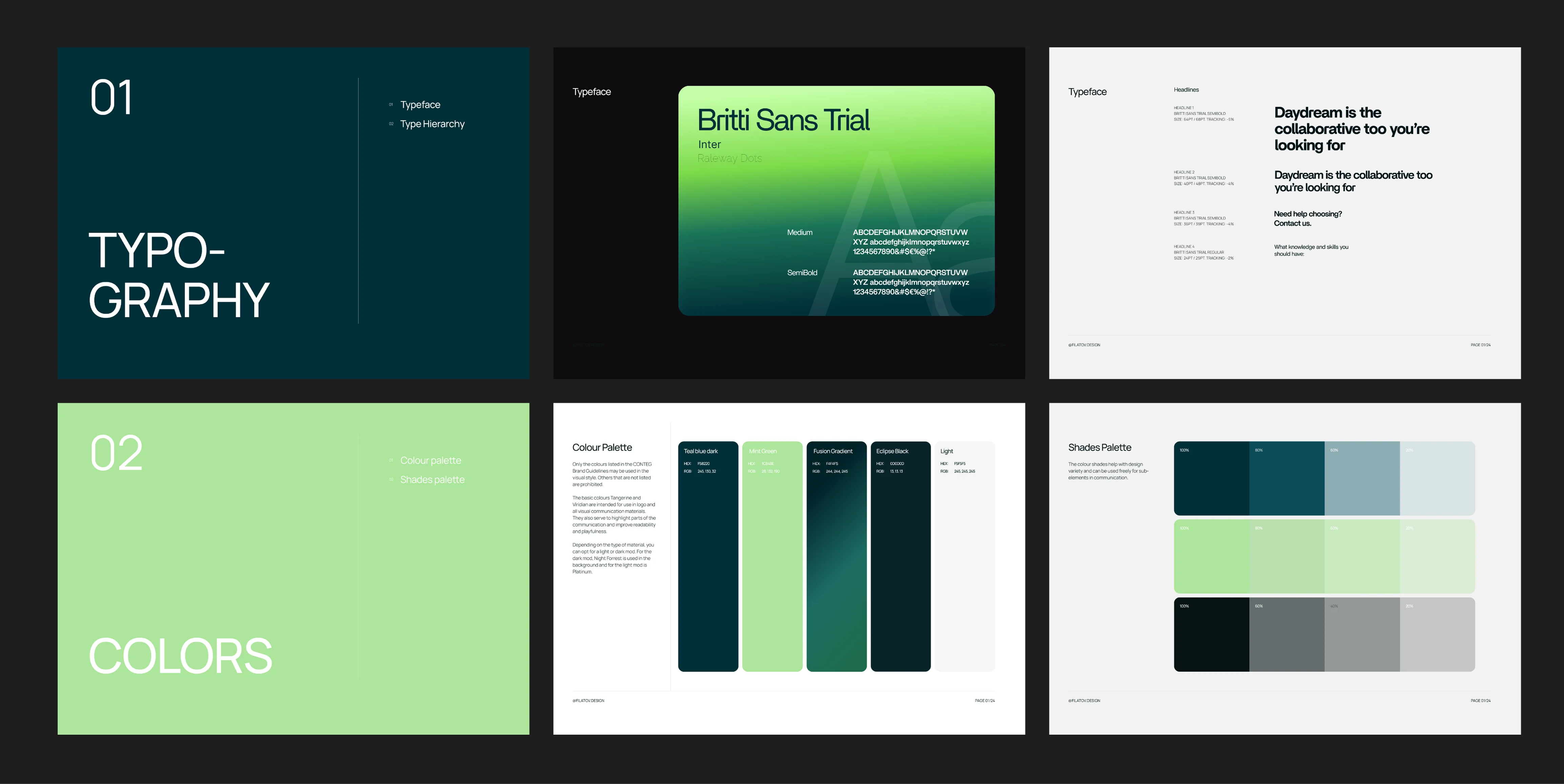Click the faded 'Raleway Dots' font name
This screenshot has width=1564, height=784.
(729, 158)
